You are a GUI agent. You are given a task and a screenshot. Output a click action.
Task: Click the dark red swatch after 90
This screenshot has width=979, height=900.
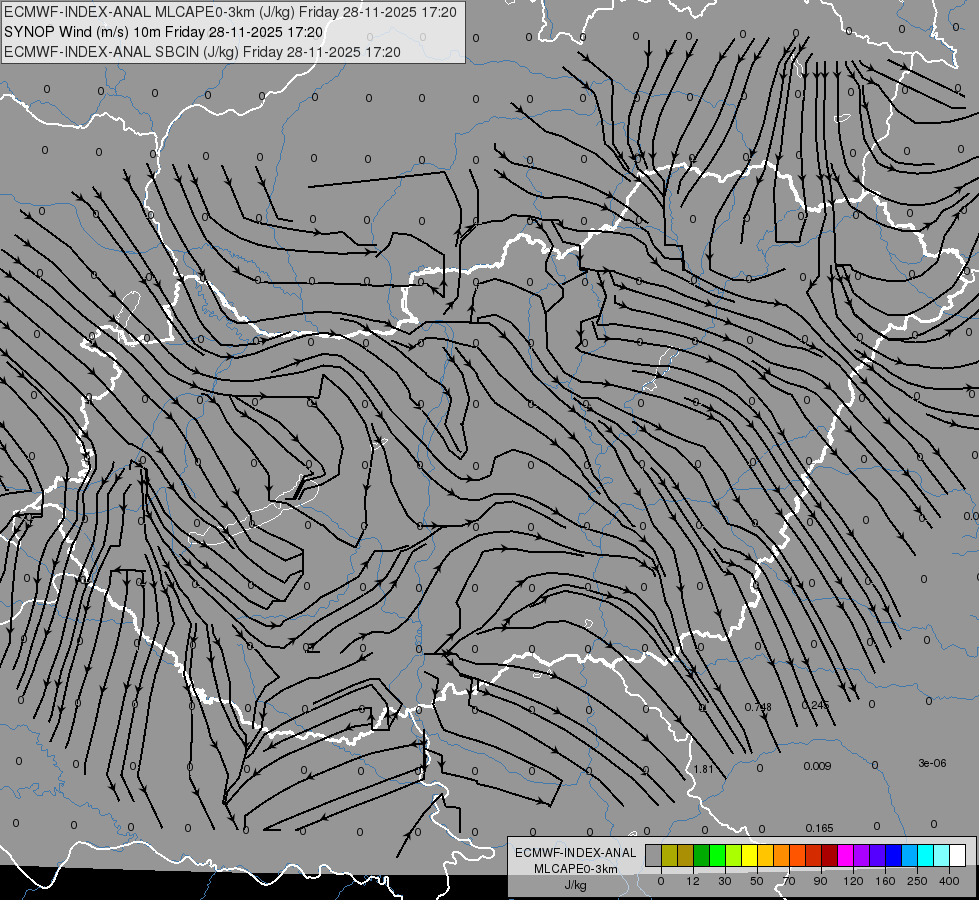(x=830, y=855)
